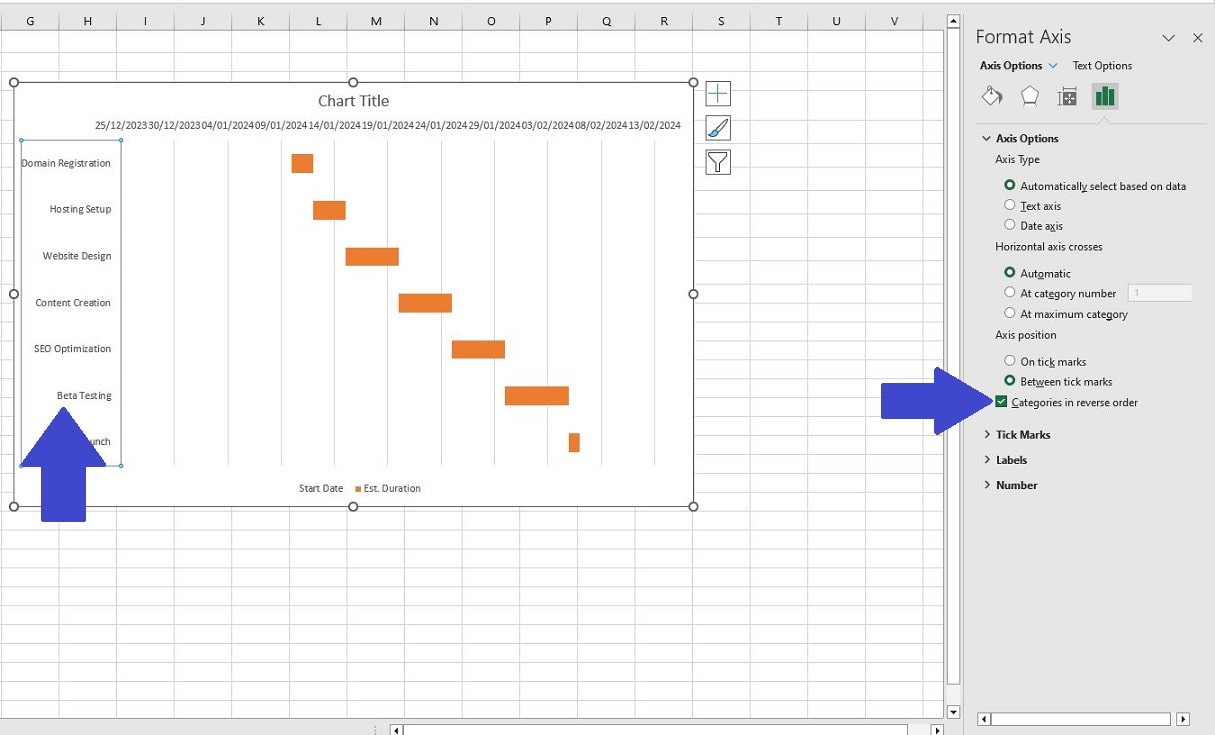
Task: Close the Format Axis pane
Action: [1198, 38]
